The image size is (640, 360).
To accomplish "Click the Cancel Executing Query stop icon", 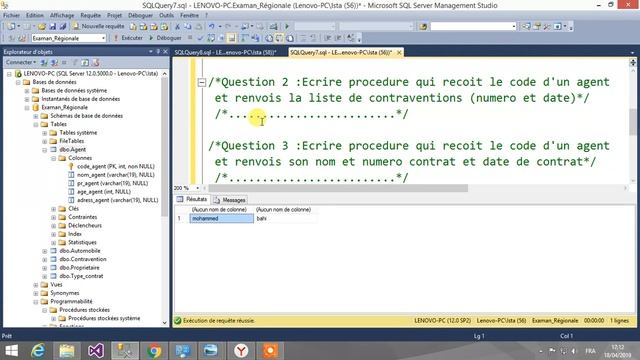I will [x=190, y=38].
